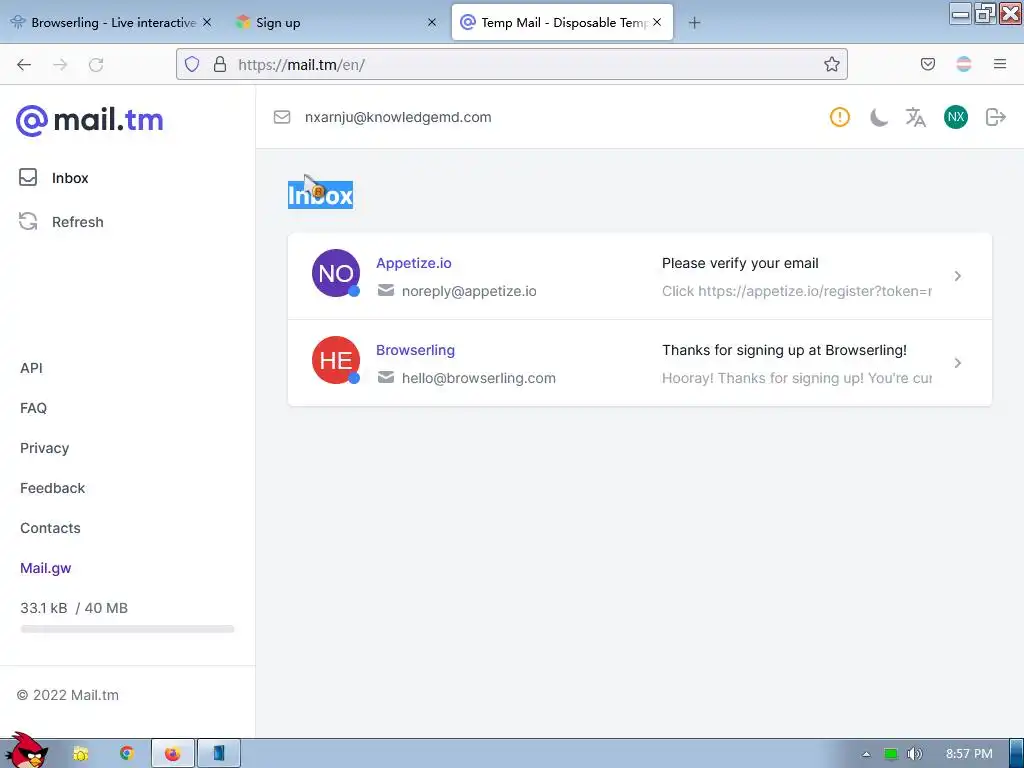
Task: Reload the page with the browser refresh icon
Action: (x=96, y=65)
